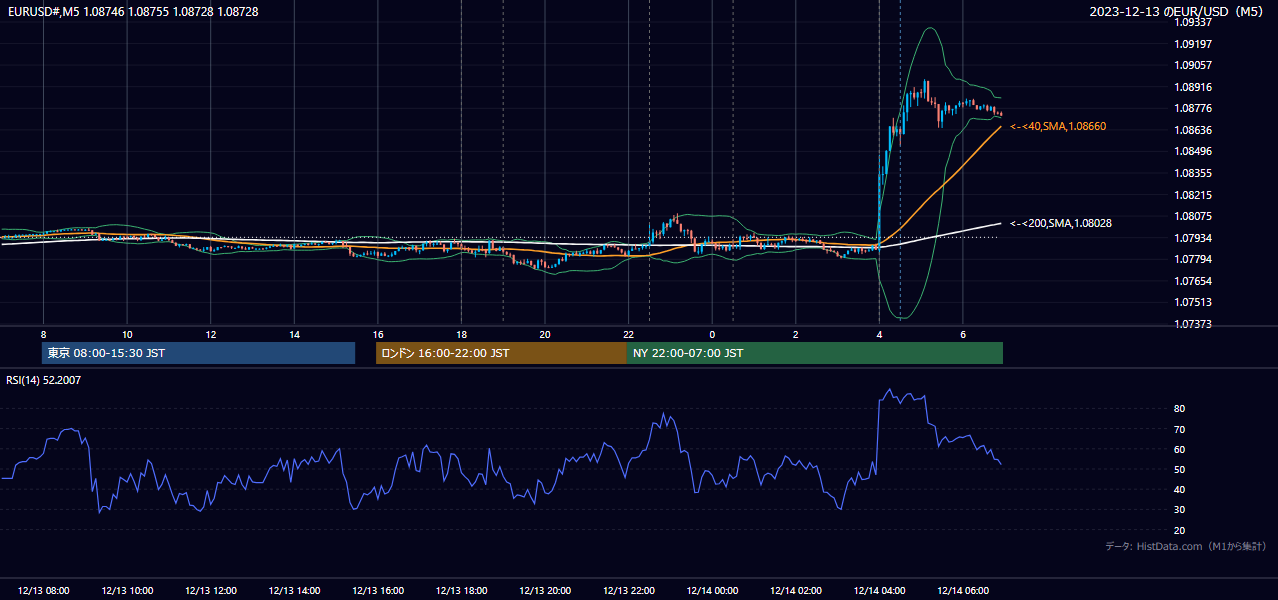Click RSI axis level 20

click(x=1180, y=530)
